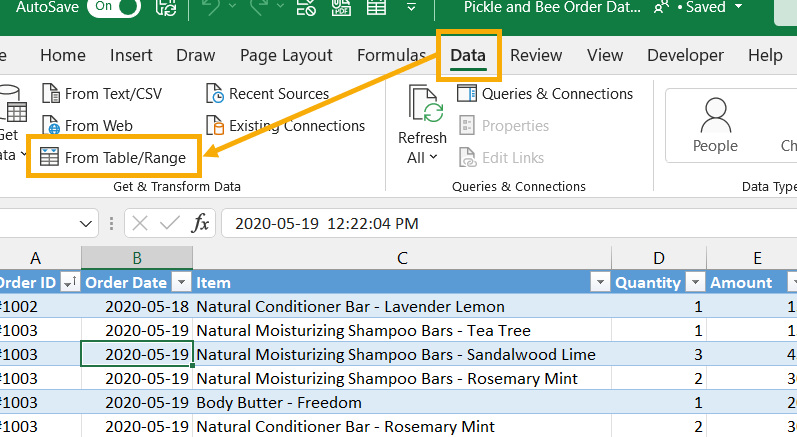797x437 pixels.
Task: Click the share person icon near Saved
Action: click(661, 7)
